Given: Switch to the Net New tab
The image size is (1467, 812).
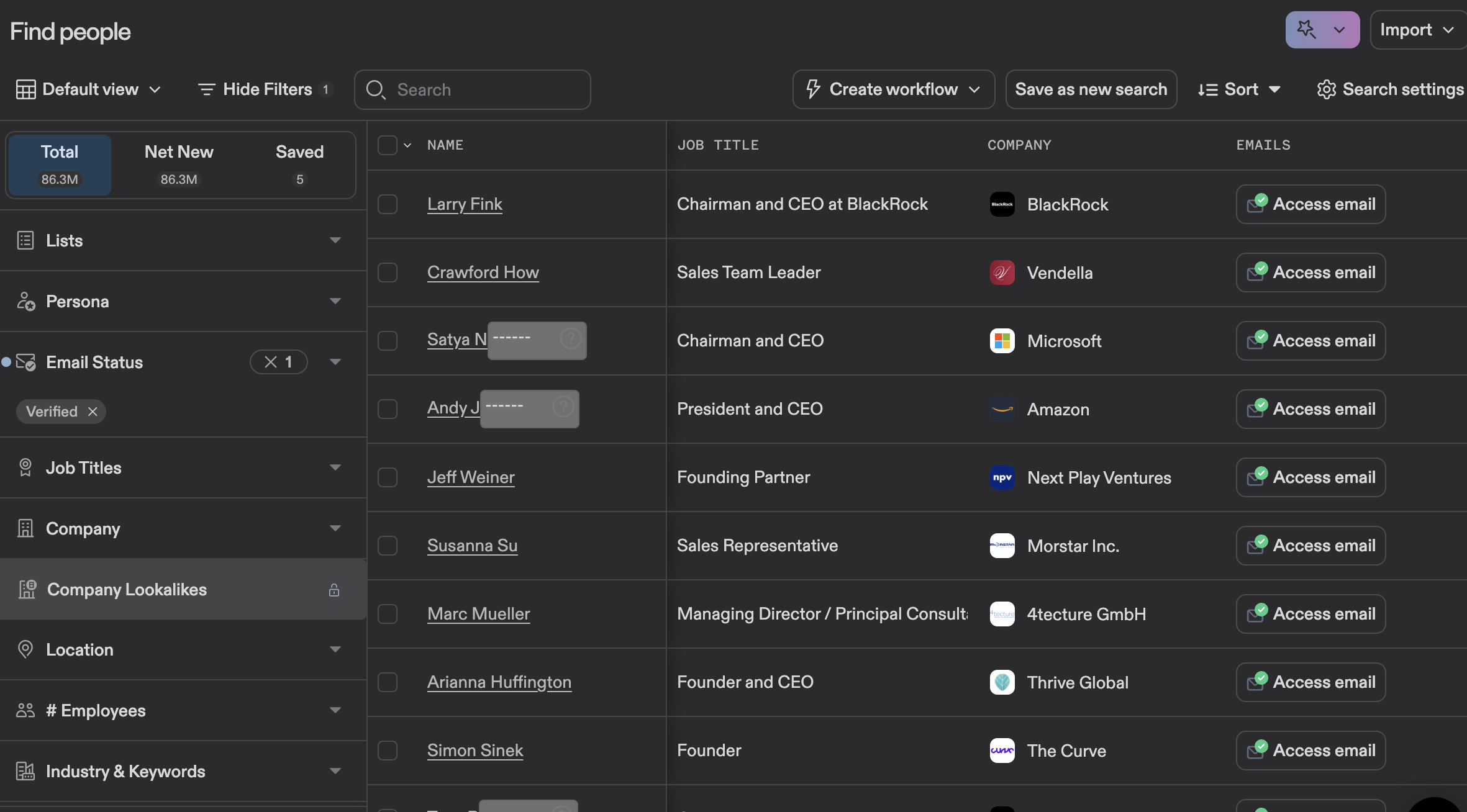Looking at the screenshot, I should tap(179, 165).
